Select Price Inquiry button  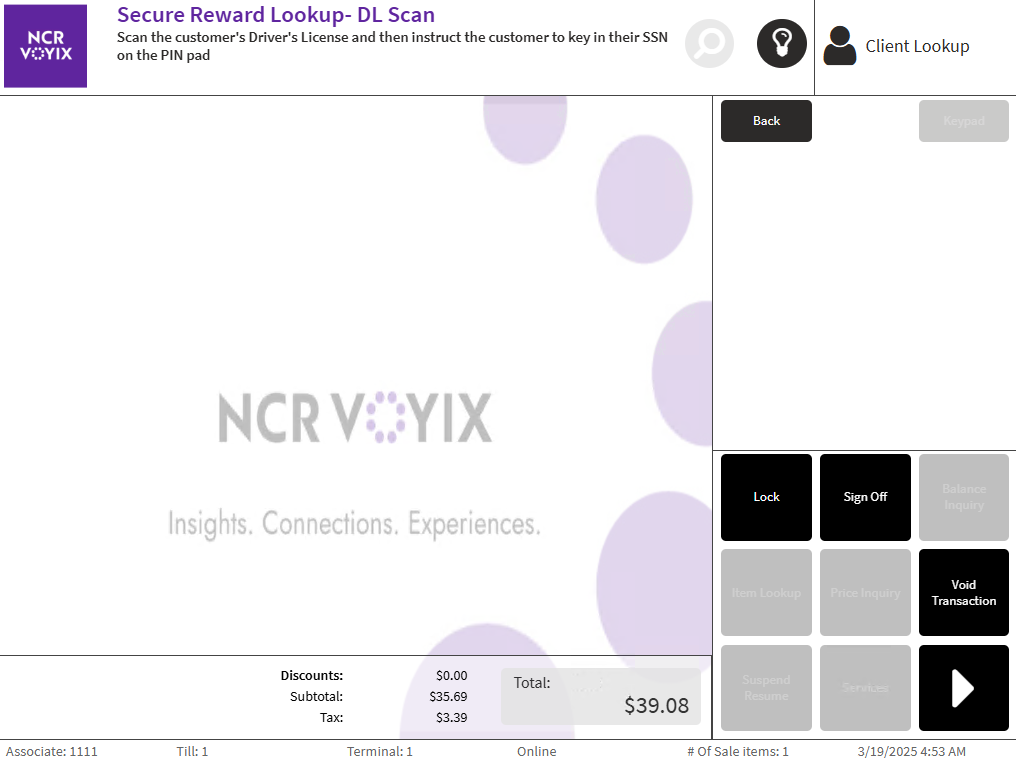pos(865,592)
